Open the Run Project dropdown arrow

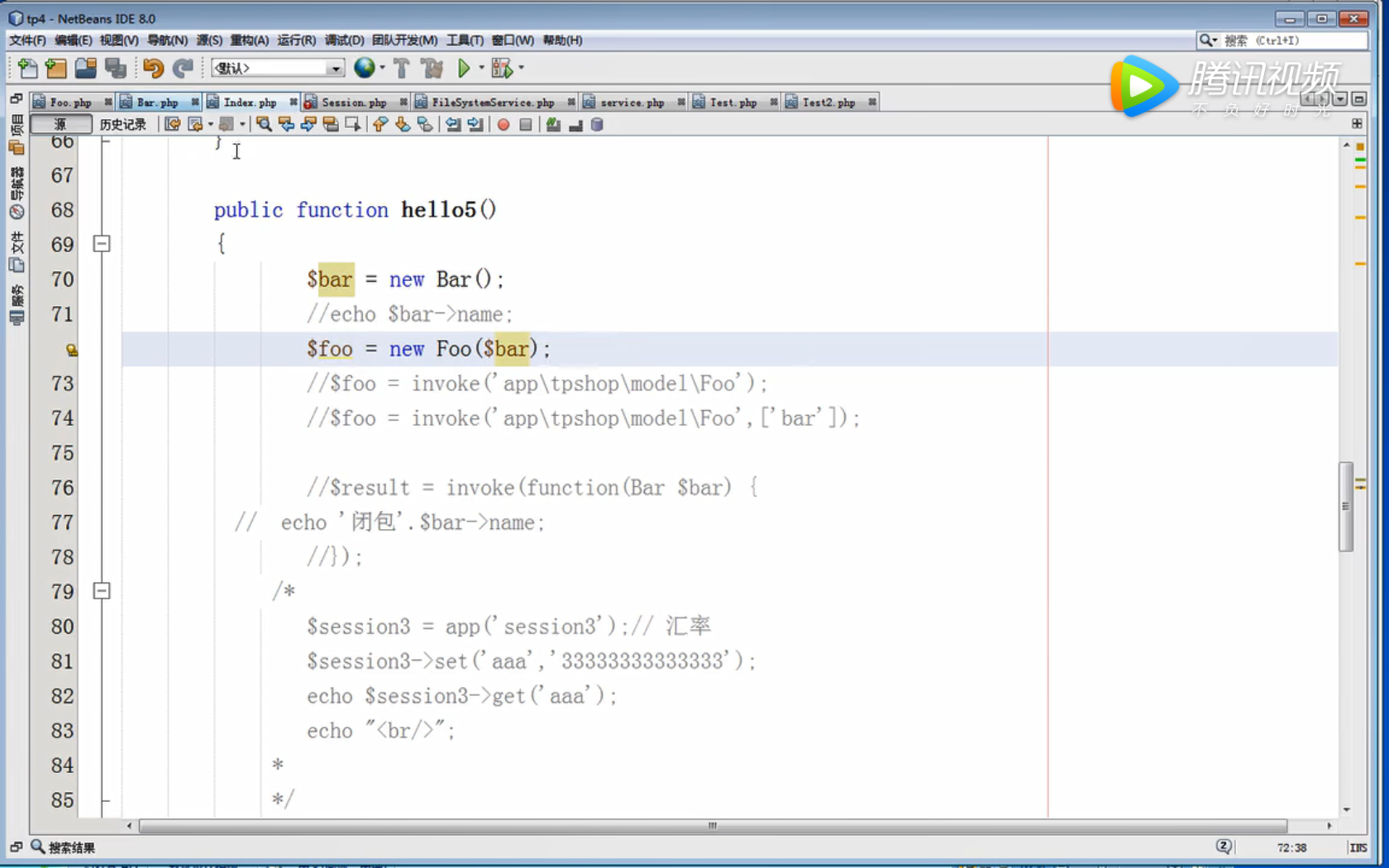481,69
